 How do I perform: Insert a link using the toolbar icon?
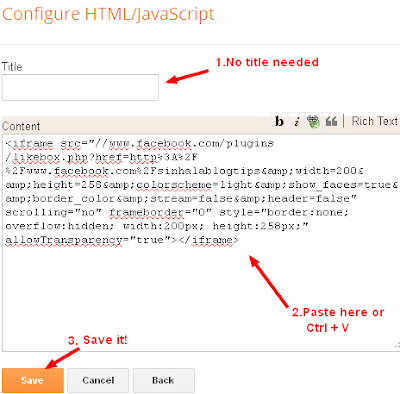pos(313,121)
